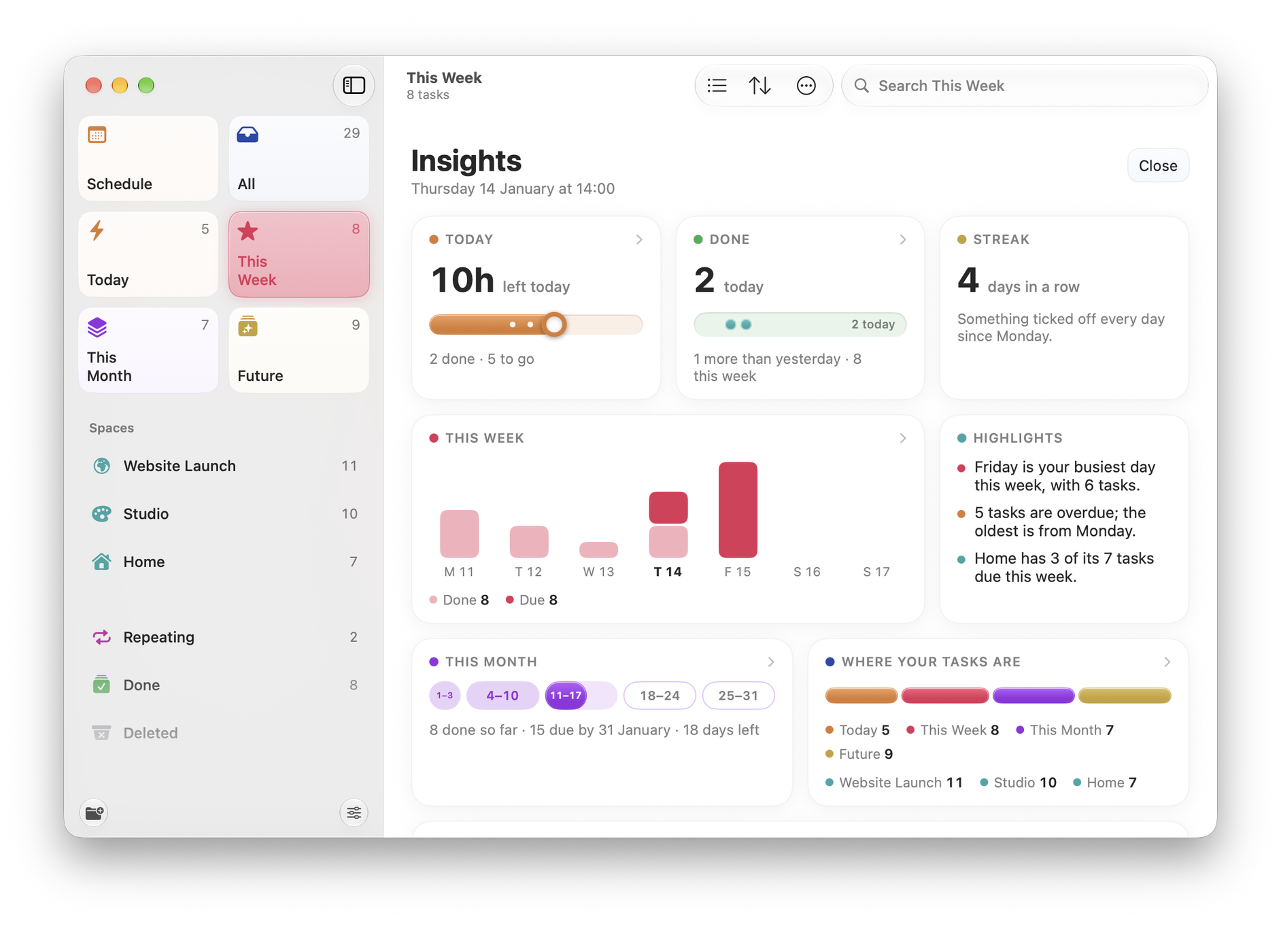This screenshot has height=952, width=1281.
Task: Open the Studio palette space
Action: pos(224,514)
